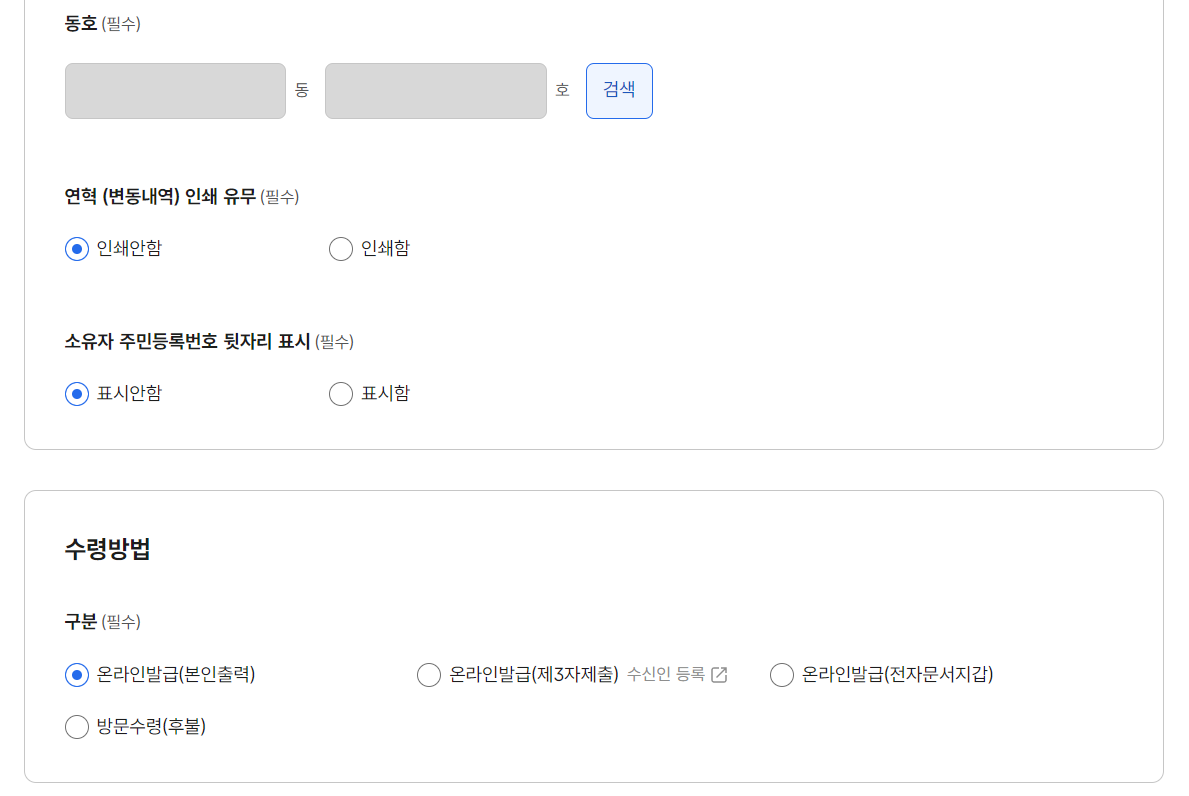Pick 방문수령(후불) as receiving method
The width and height of the screenshot is (1189, 796).
point(76,726)
